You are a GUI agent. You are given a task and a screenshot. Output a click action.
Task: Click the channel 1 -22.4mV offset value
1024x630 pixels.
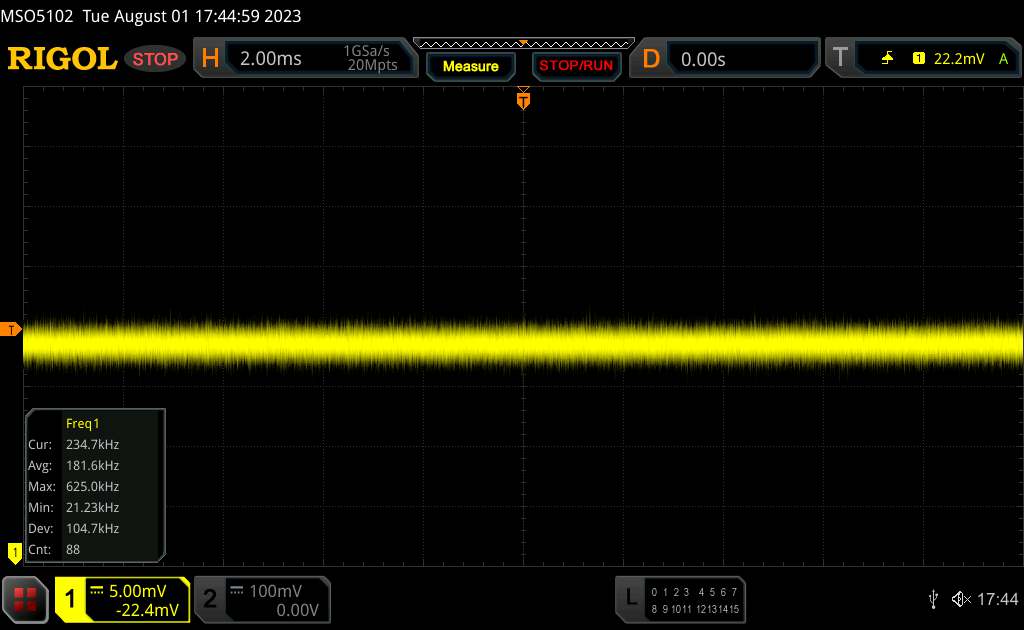[x=147, y=610]
